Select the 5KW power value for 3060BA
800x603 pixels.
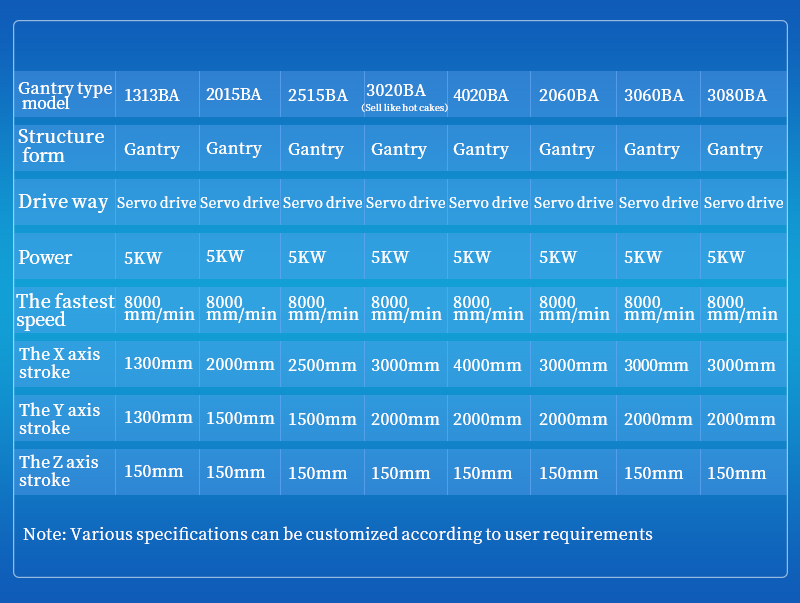643,257
